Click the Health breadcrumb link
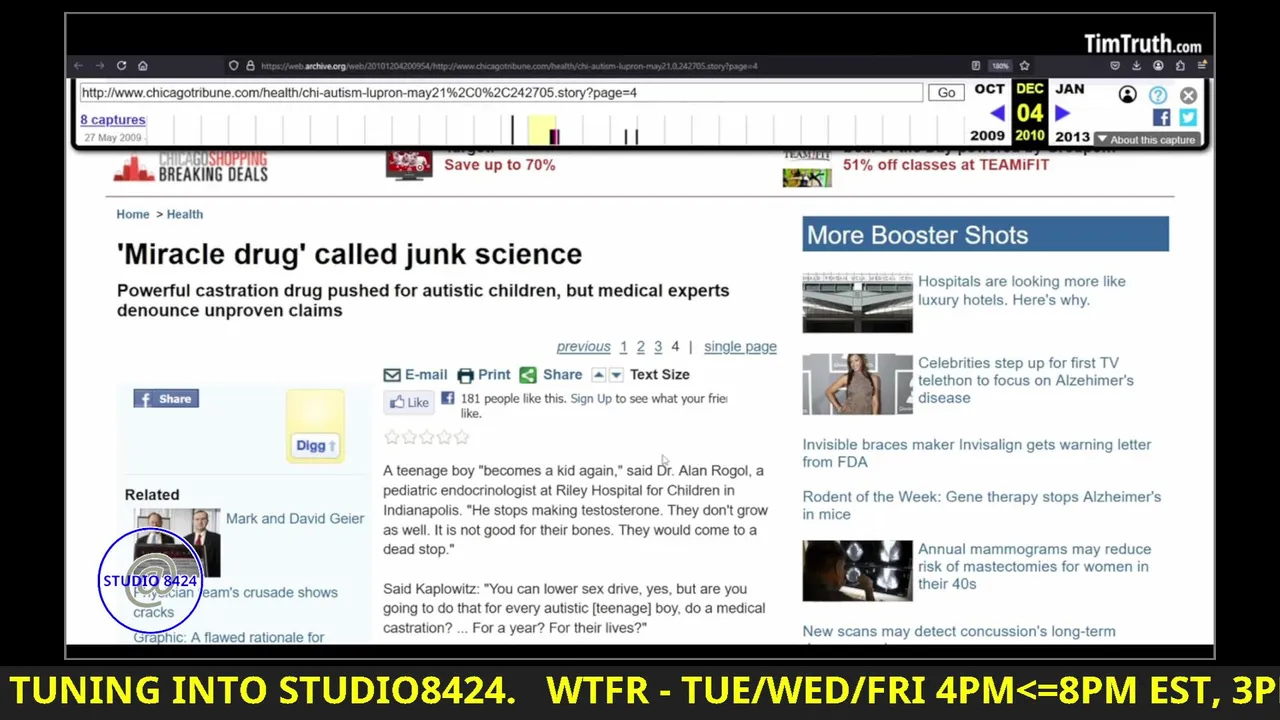Viewport: 1280px width, 720px height. coord(185,214)
